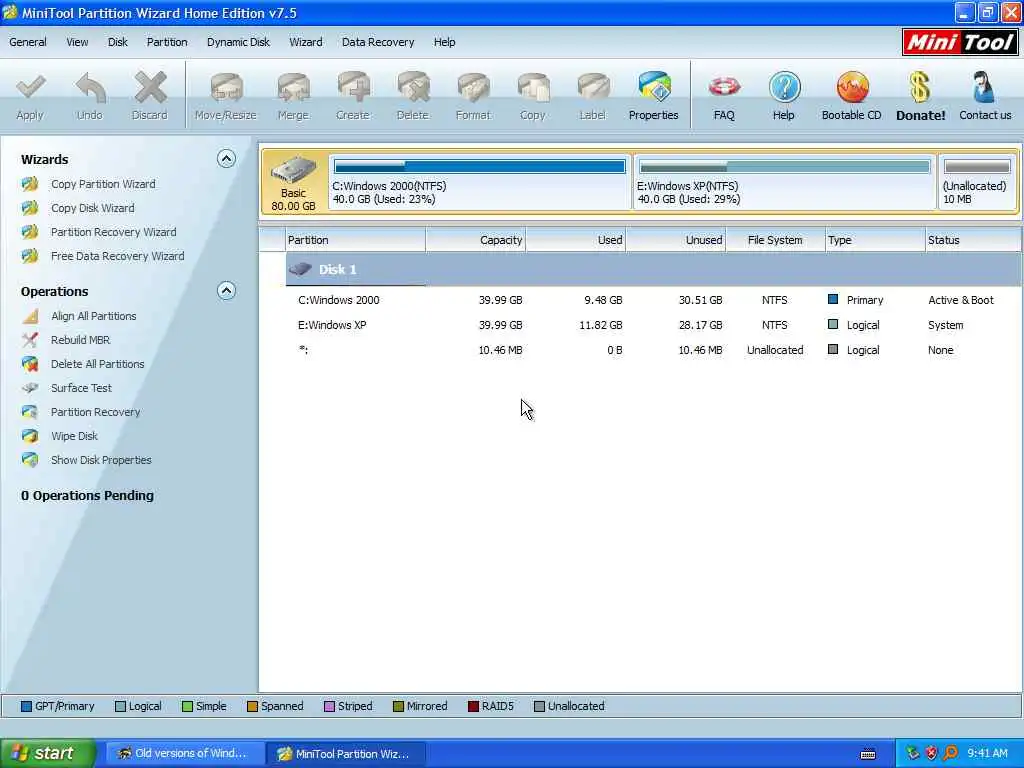
Task: Sort by the Used column header
Action: tap(576, 240)
